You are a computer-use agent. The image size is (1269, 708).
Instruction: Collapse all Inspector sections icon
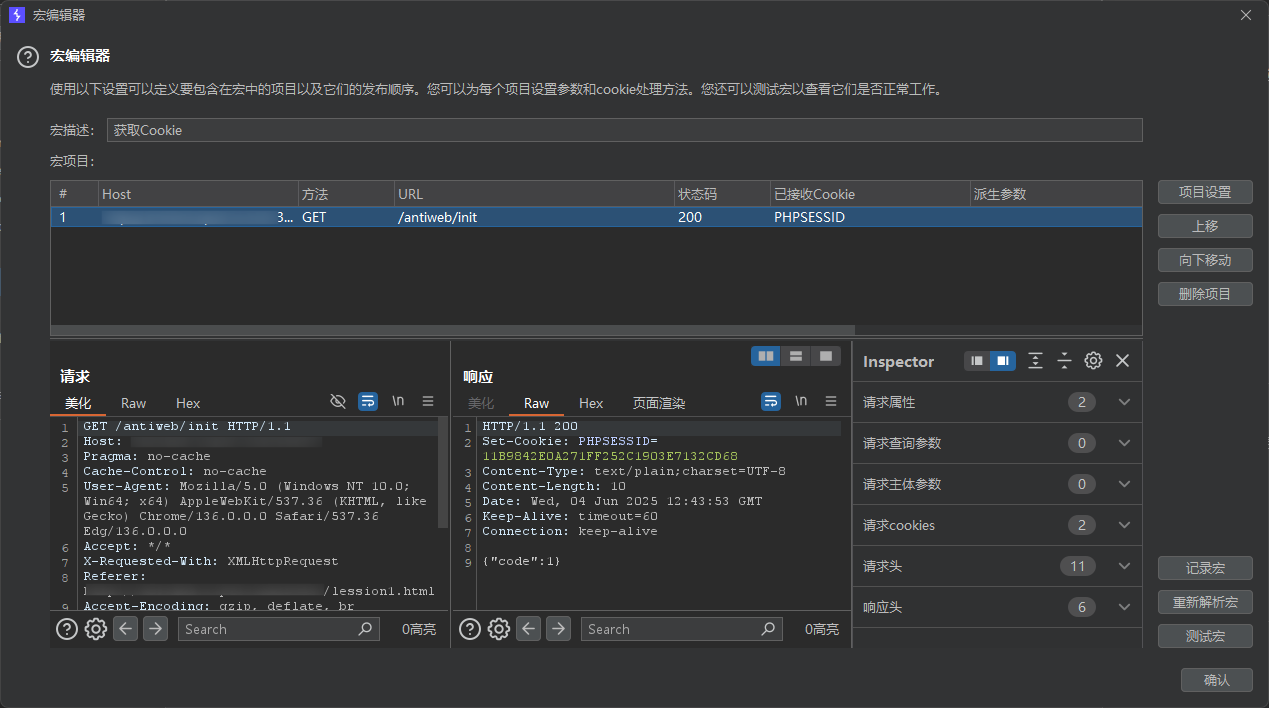1064,361
